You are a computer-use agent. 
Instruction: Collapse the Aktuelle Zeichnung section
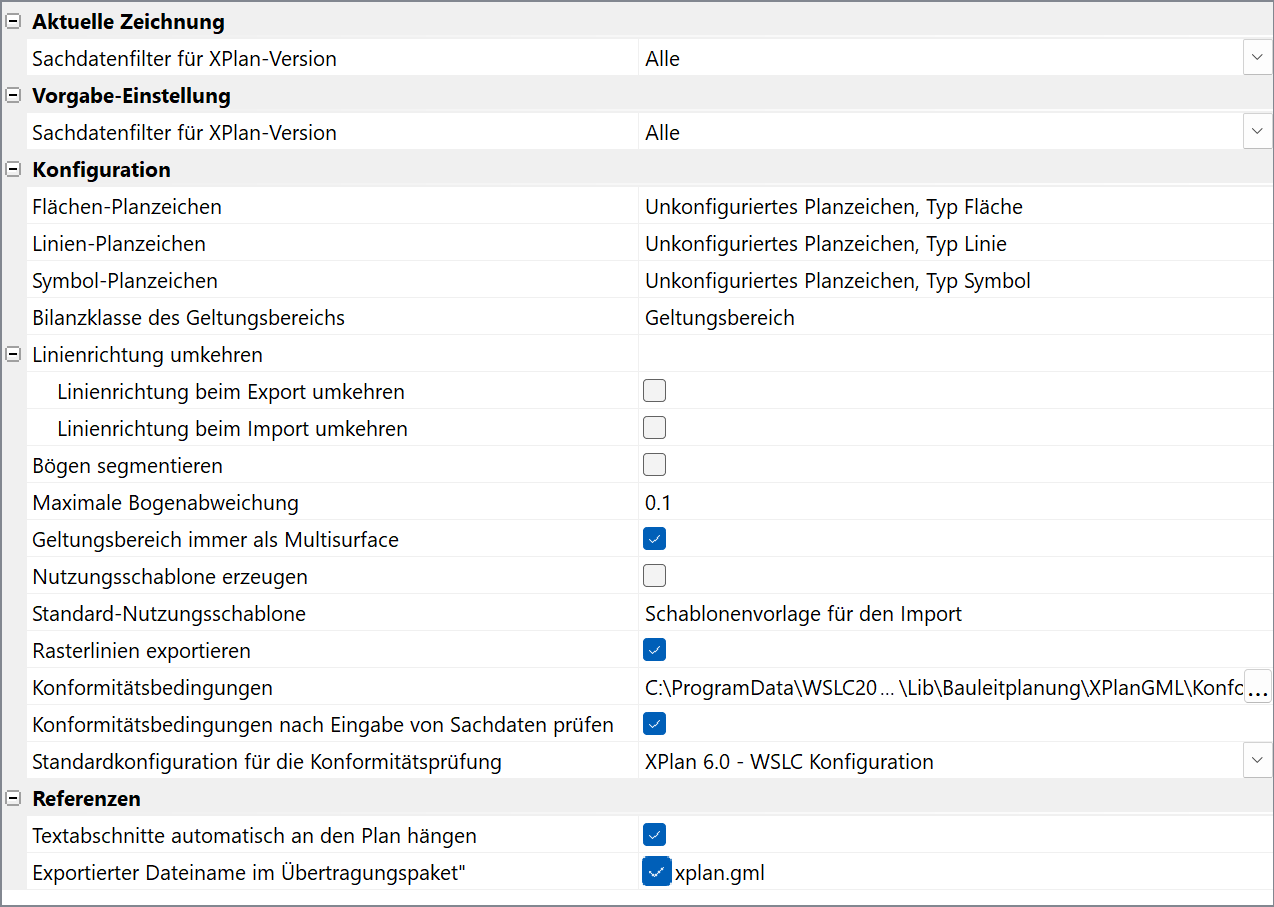(x=14, y=22)
